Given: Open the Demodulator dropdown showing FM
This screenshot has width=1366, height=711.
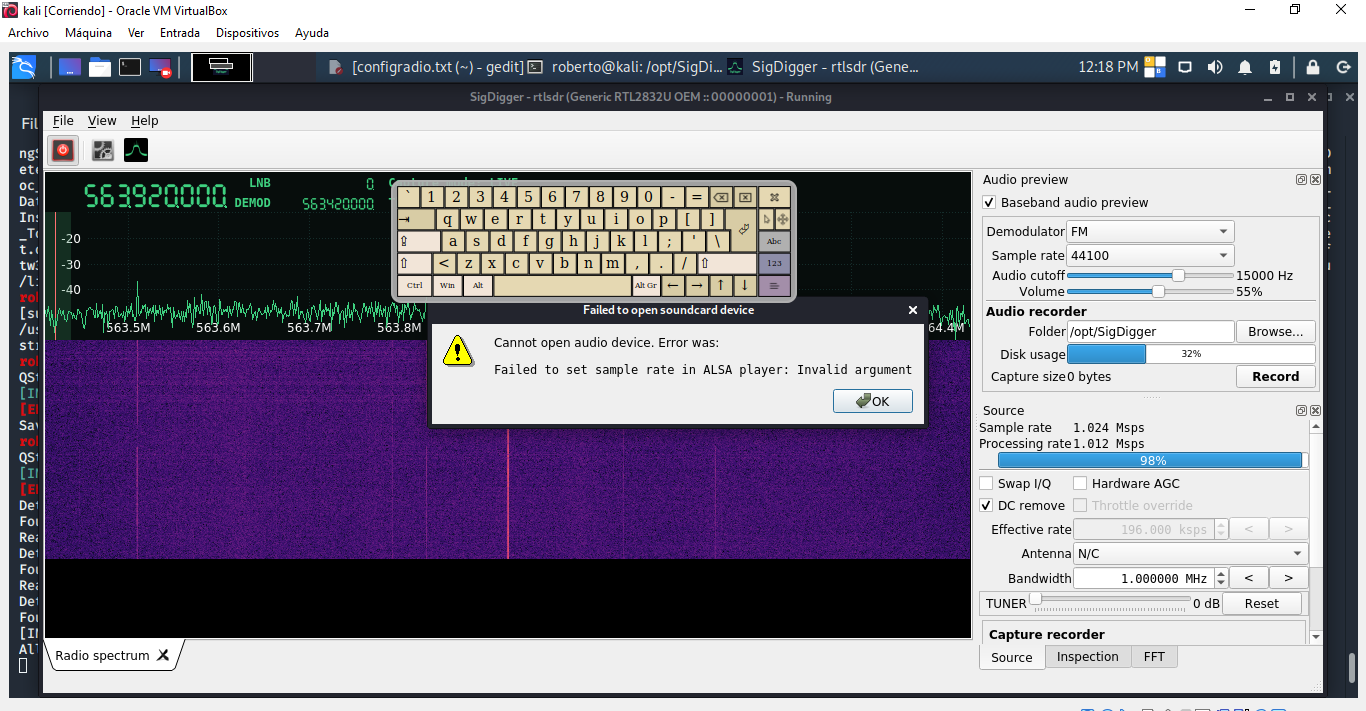Looking at the screenshot, I should 1149,231.
